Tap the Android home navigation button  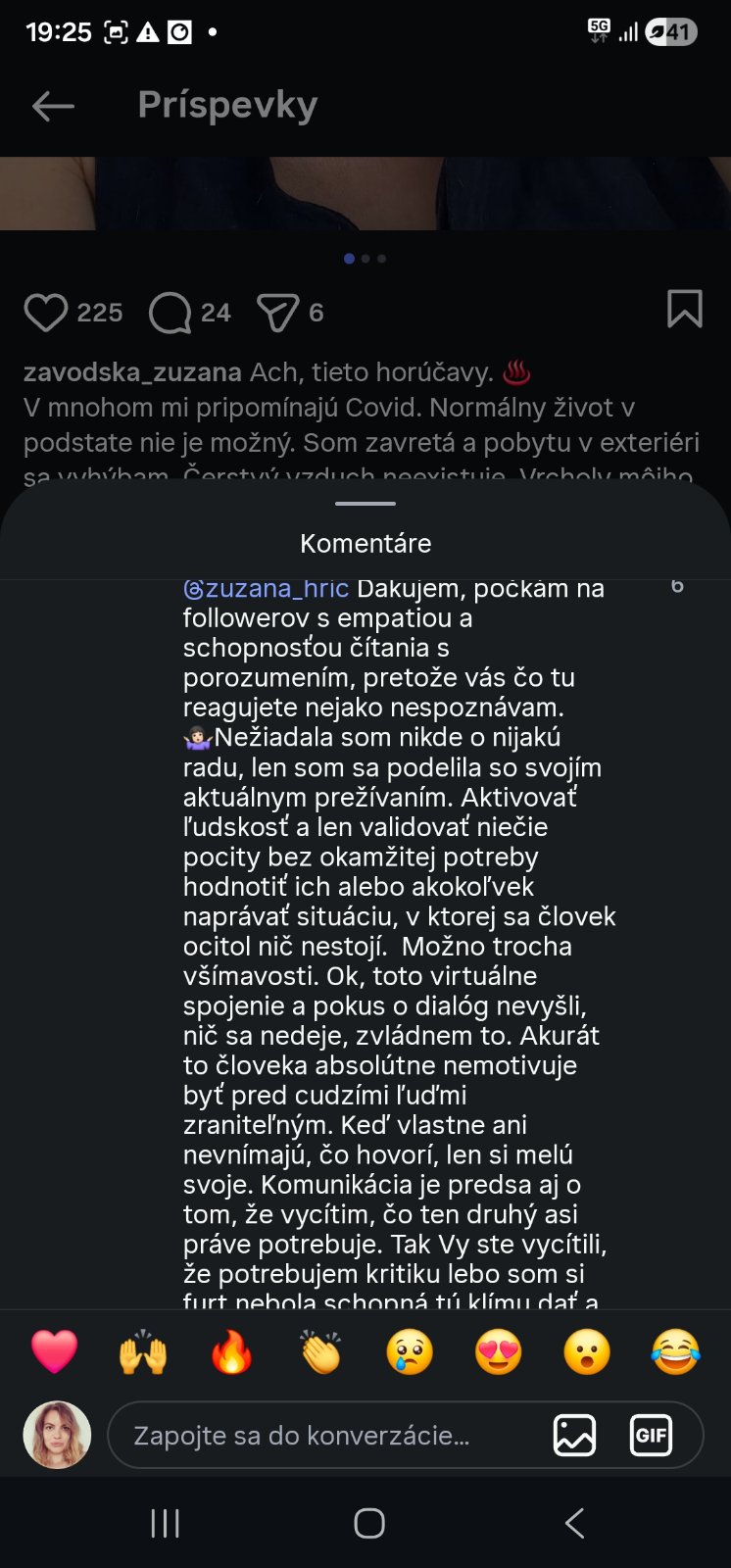click(369, 1523)
